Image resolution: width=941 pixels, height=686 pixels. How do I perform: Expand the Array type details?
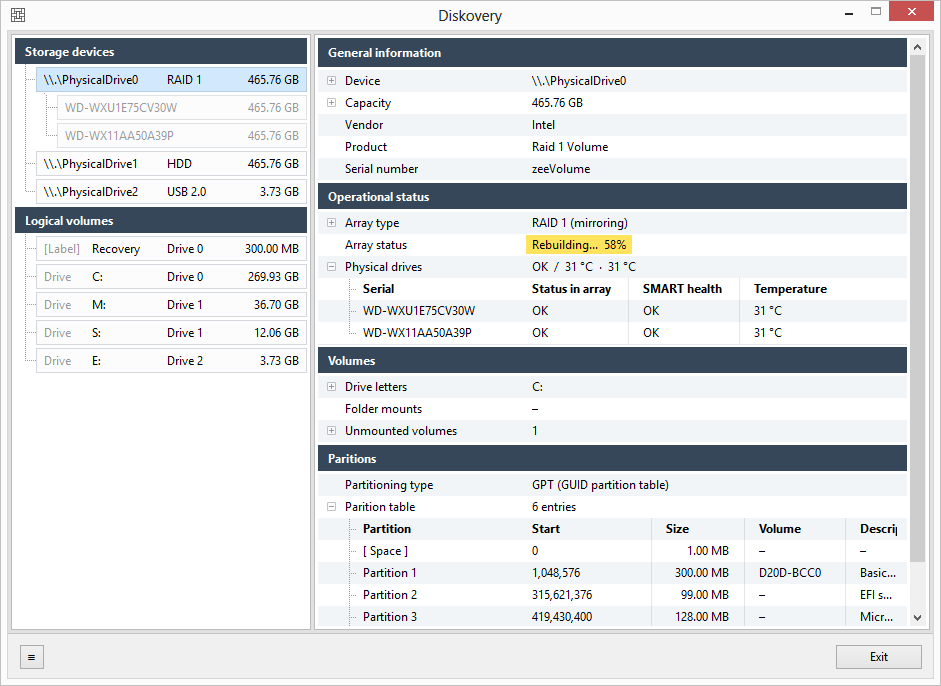click(331, 223)
